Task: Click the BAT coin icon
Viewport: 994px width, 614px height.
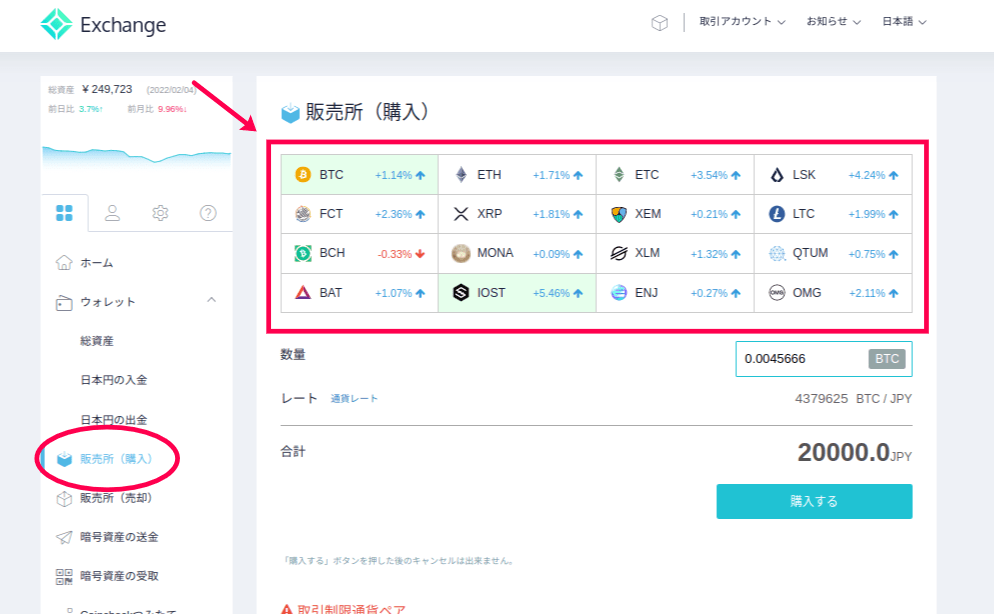Action: (x=303, y=293)
